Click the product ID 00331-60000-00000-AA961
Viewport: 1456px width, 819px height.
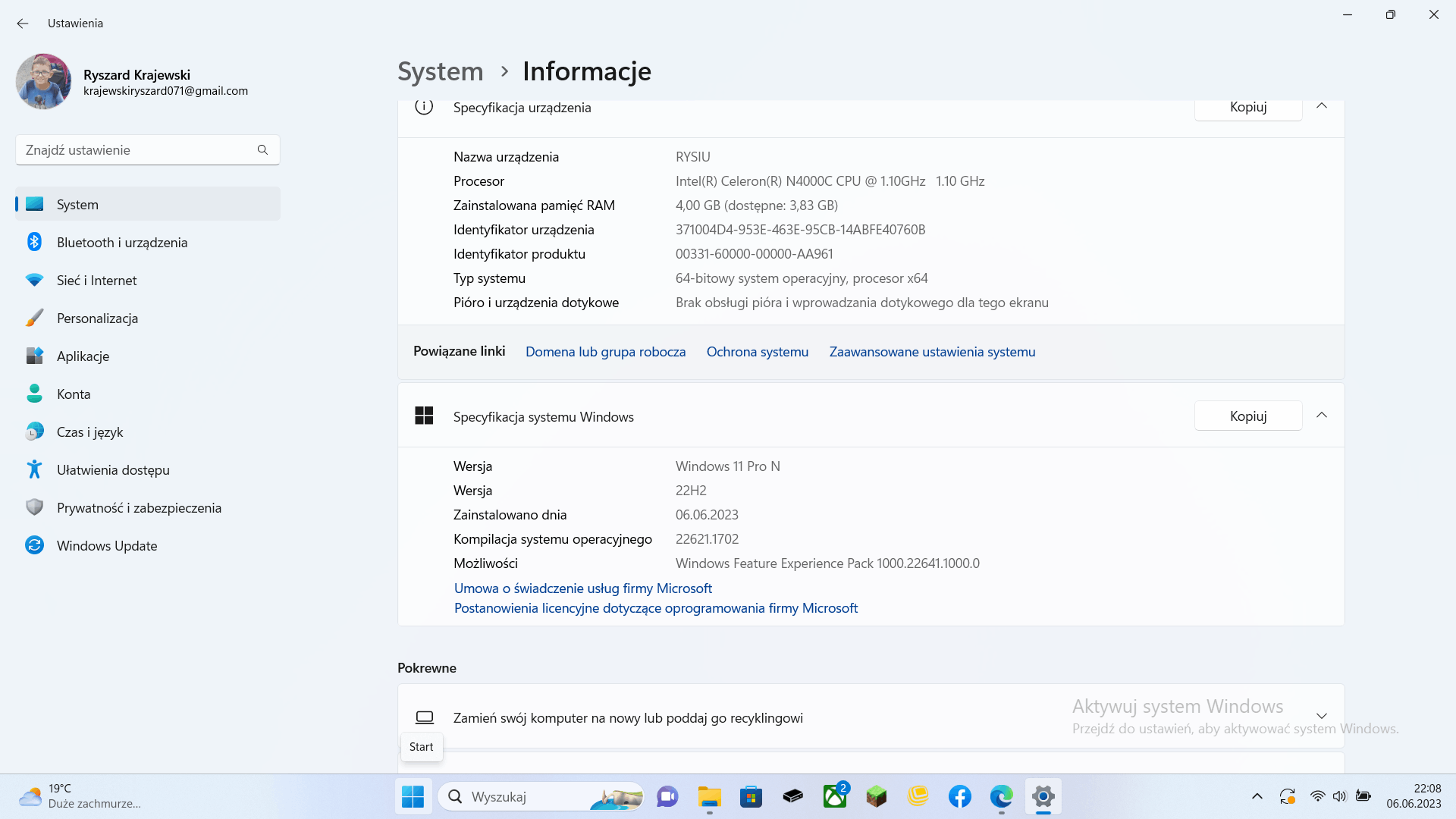pos(754,254)
